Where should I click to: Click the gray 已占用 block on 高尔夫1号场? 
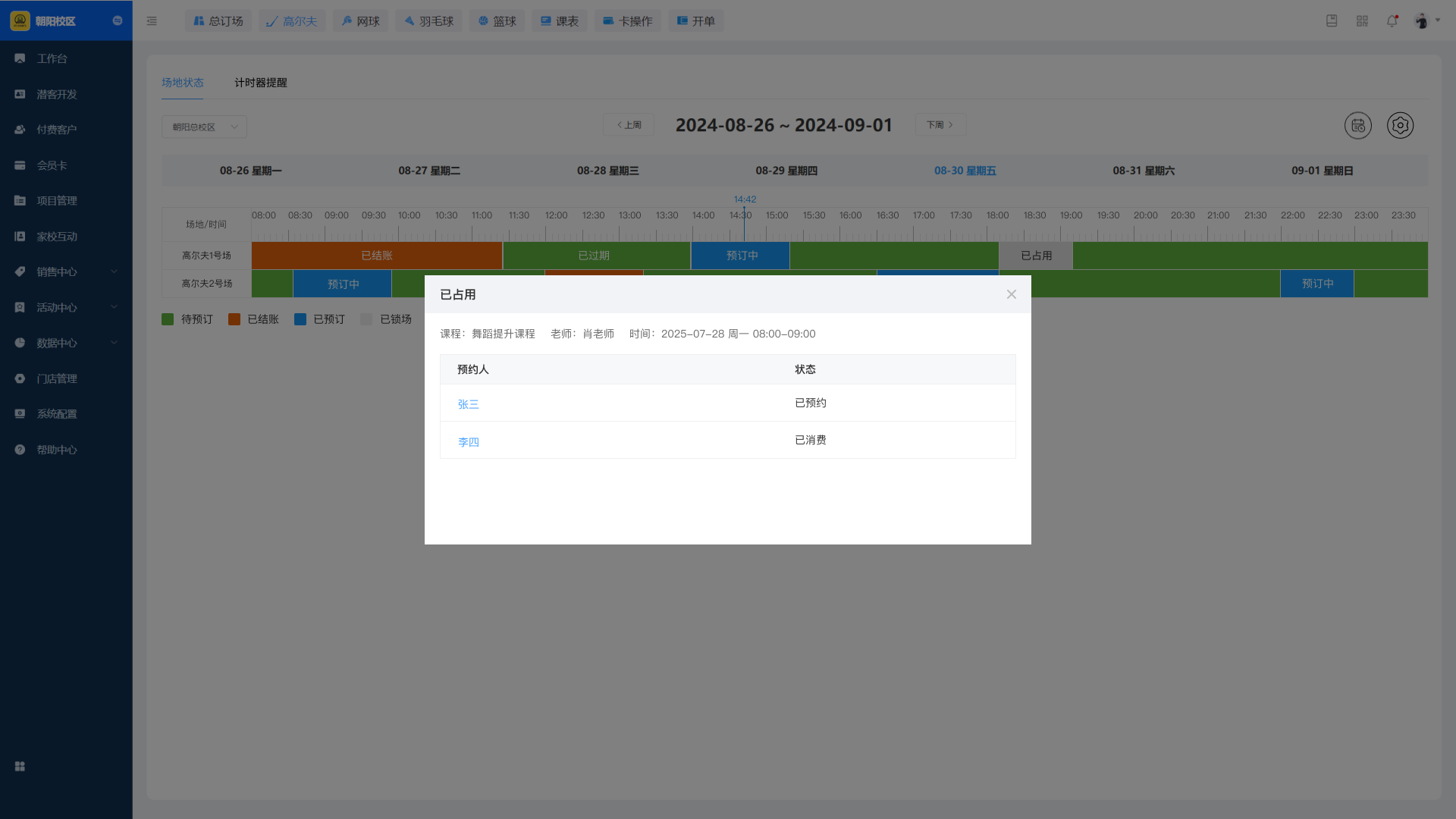(x=1036, y=256)
